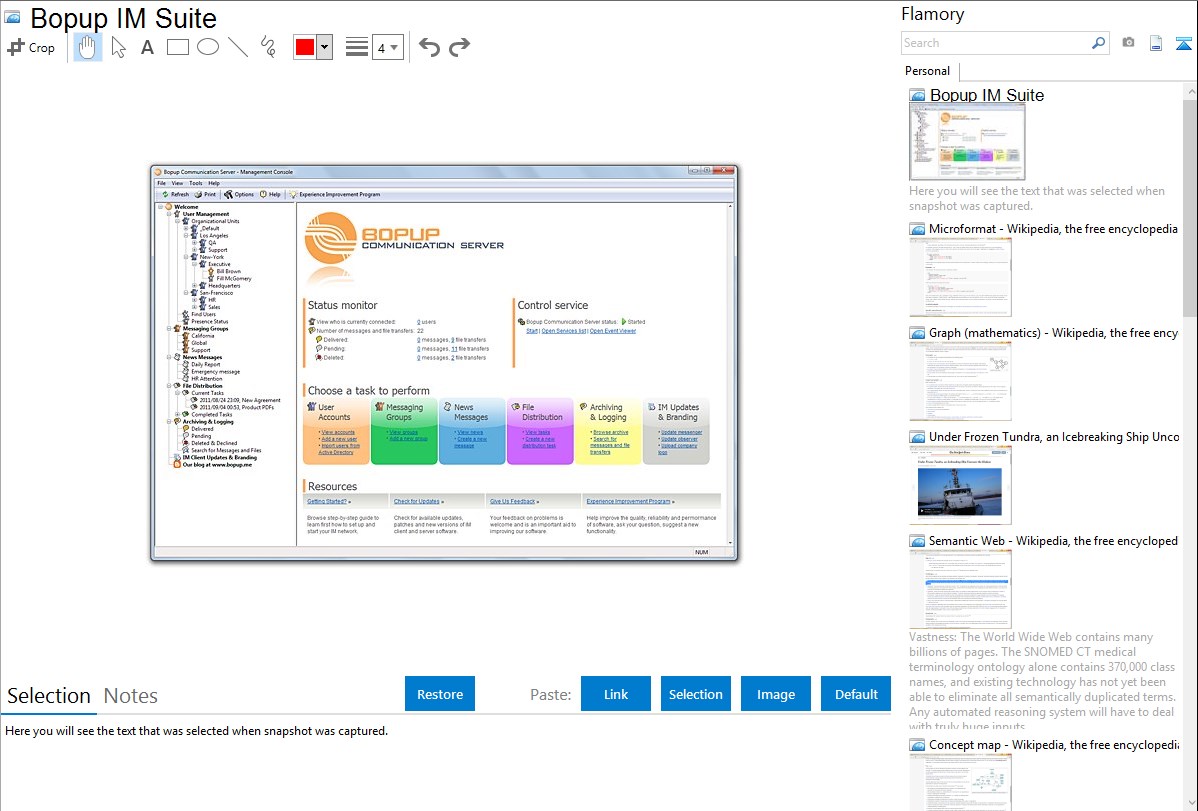Click in the Flamory search field
Viewport: 1198px width, 811px height.
tap(995, 43)
